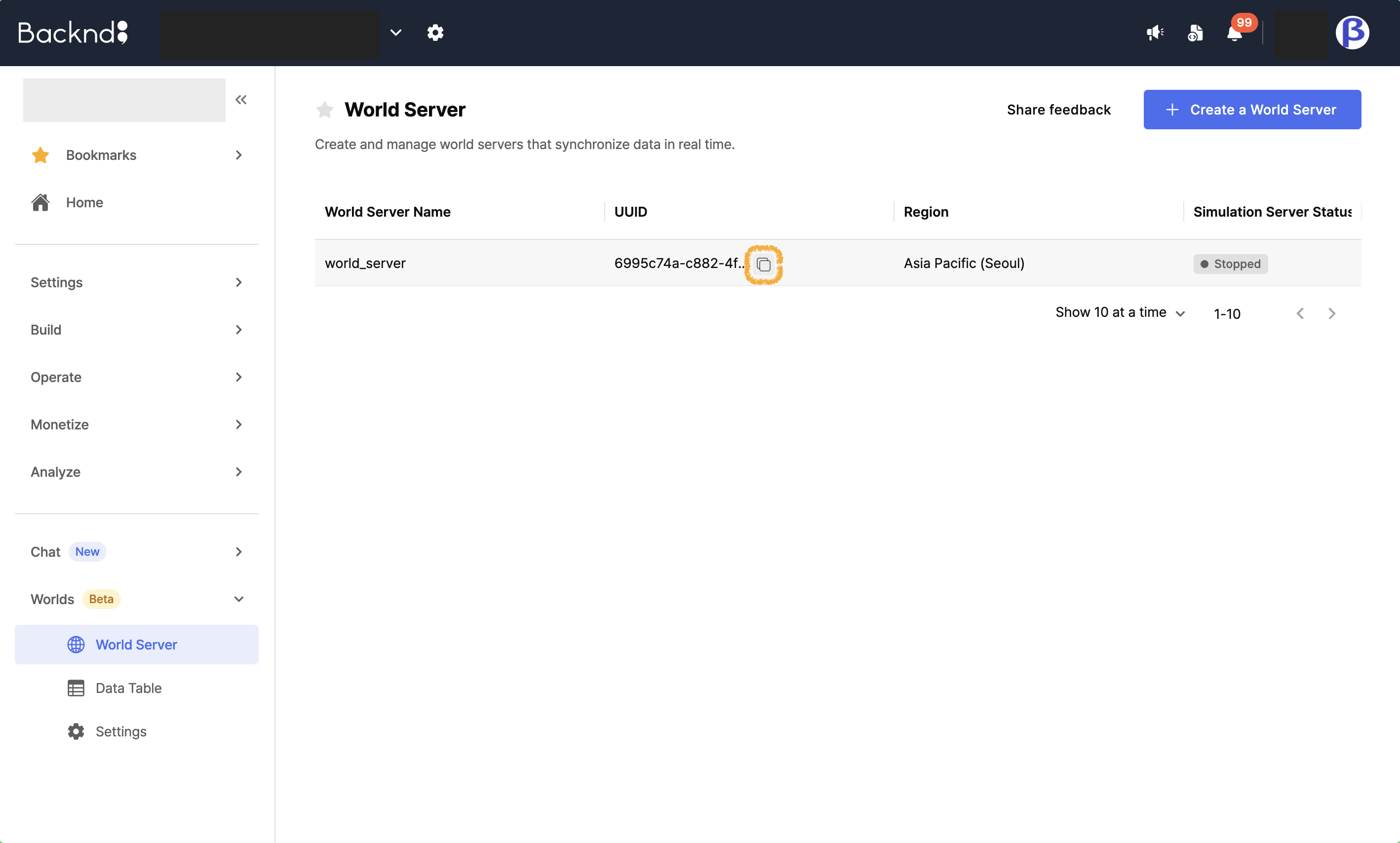The image size is (1400, 843).
Task: Open Data Table under Worlds
Action: 128,688
